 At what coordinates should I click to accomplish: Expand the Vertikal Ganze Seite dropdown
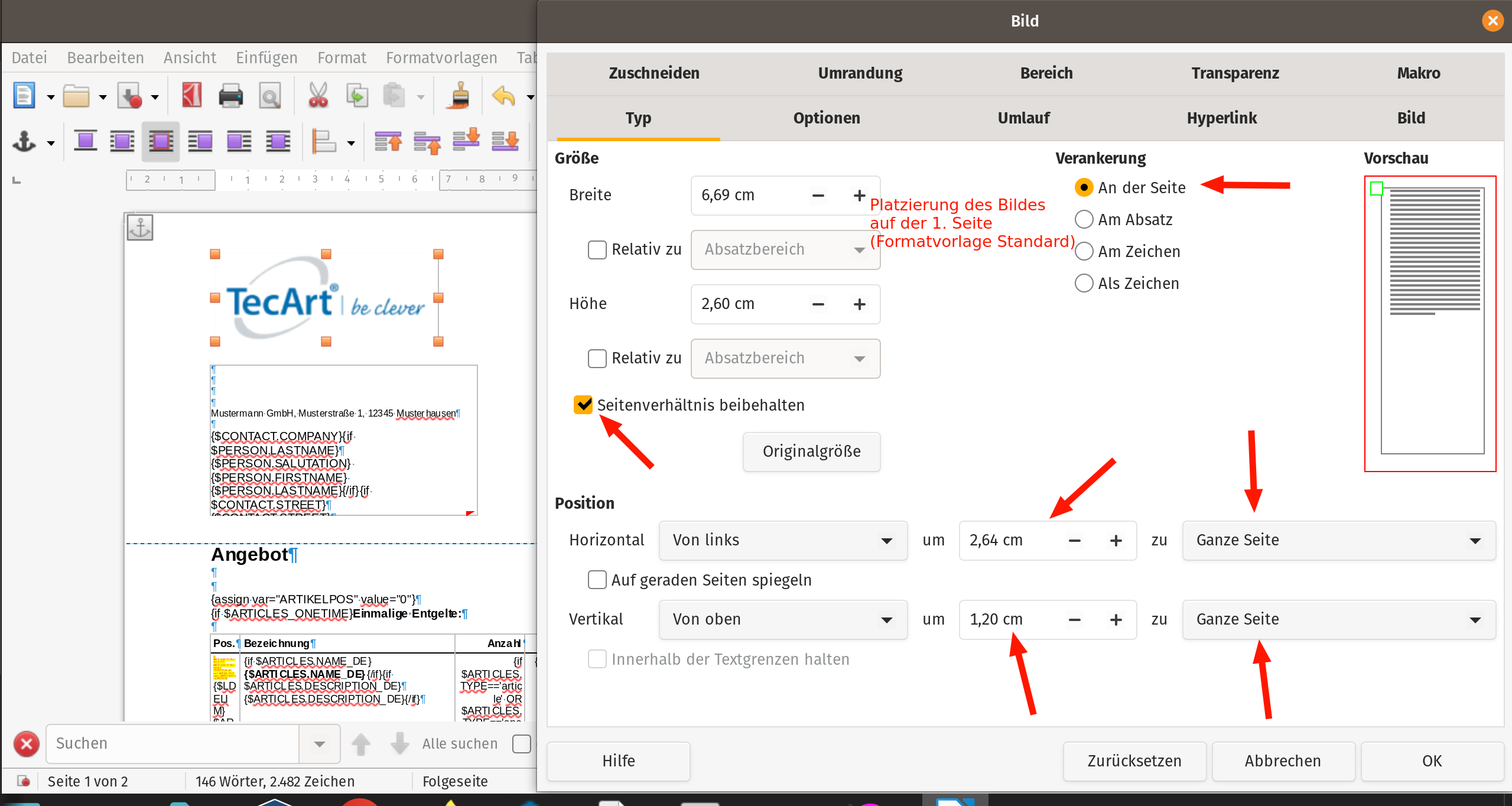pyautogui.click(x=1338, y=619)
